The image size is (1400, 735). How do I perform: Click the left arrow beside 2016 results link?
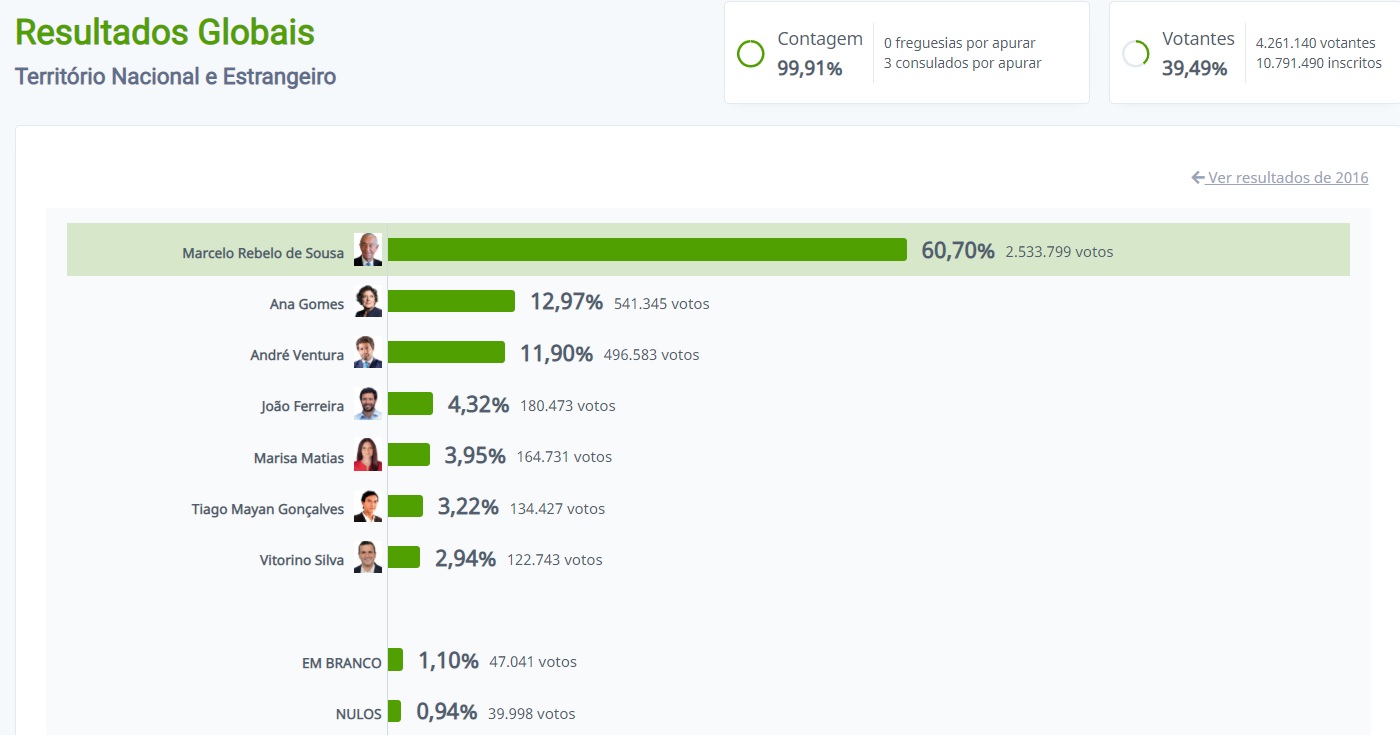(1198, 178)
